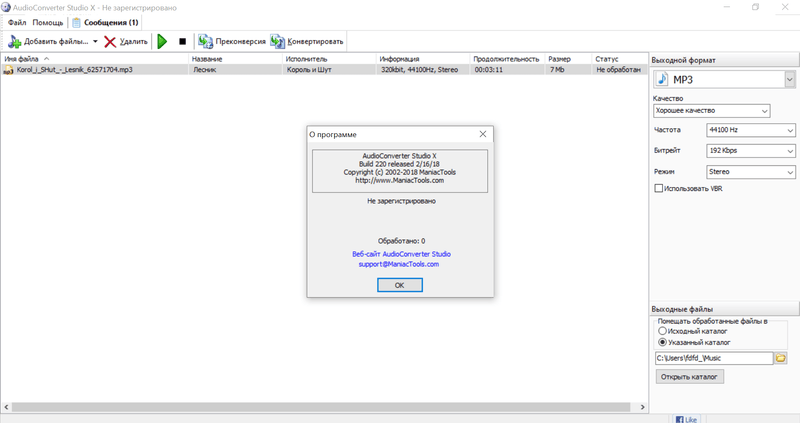Click the Конвертировать toolbar button
800x423 pixels.
click(x=307, y=41)
